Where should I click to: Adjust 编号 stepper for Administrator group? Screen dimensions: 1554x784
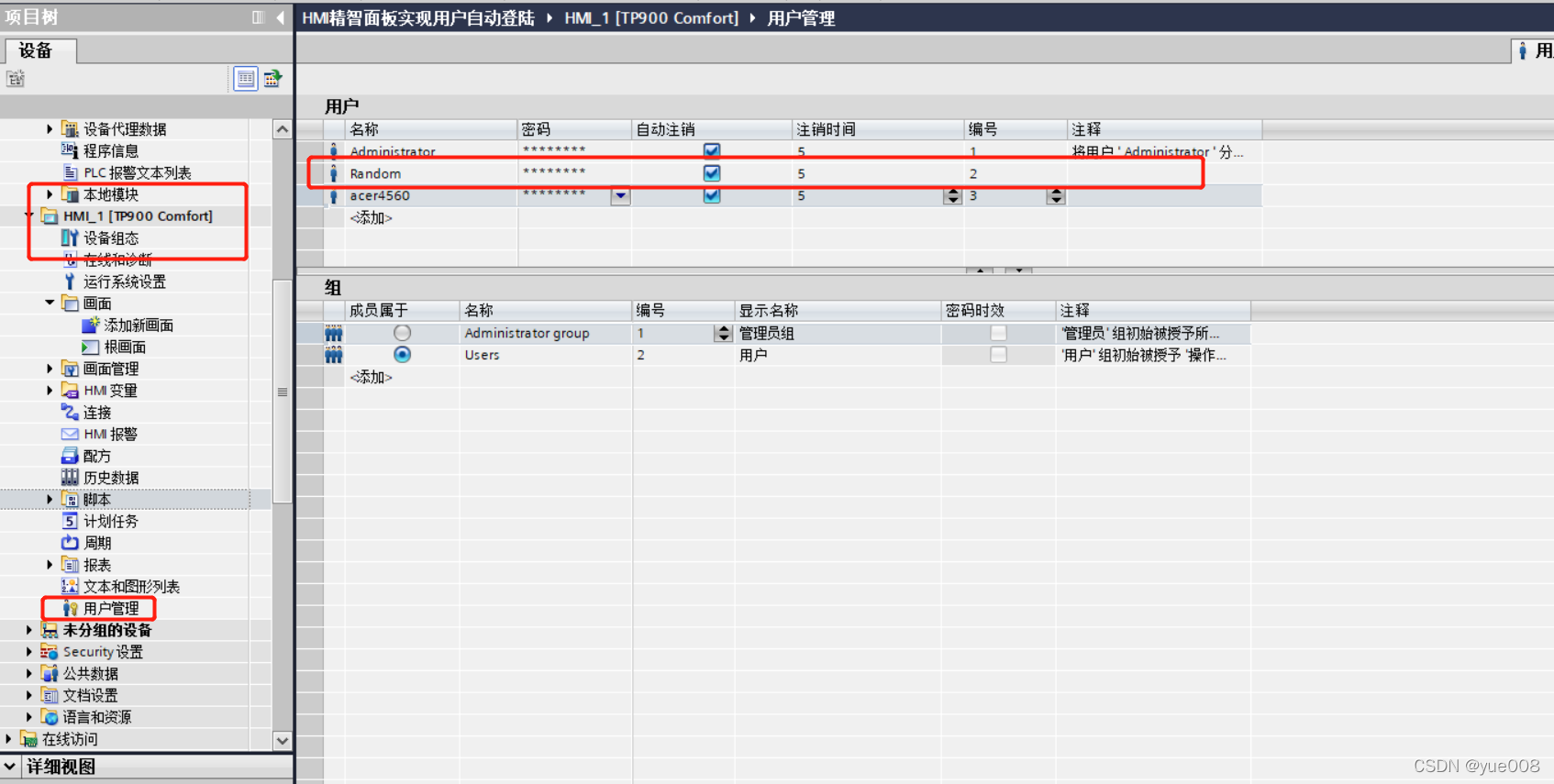tap(724, 333)
